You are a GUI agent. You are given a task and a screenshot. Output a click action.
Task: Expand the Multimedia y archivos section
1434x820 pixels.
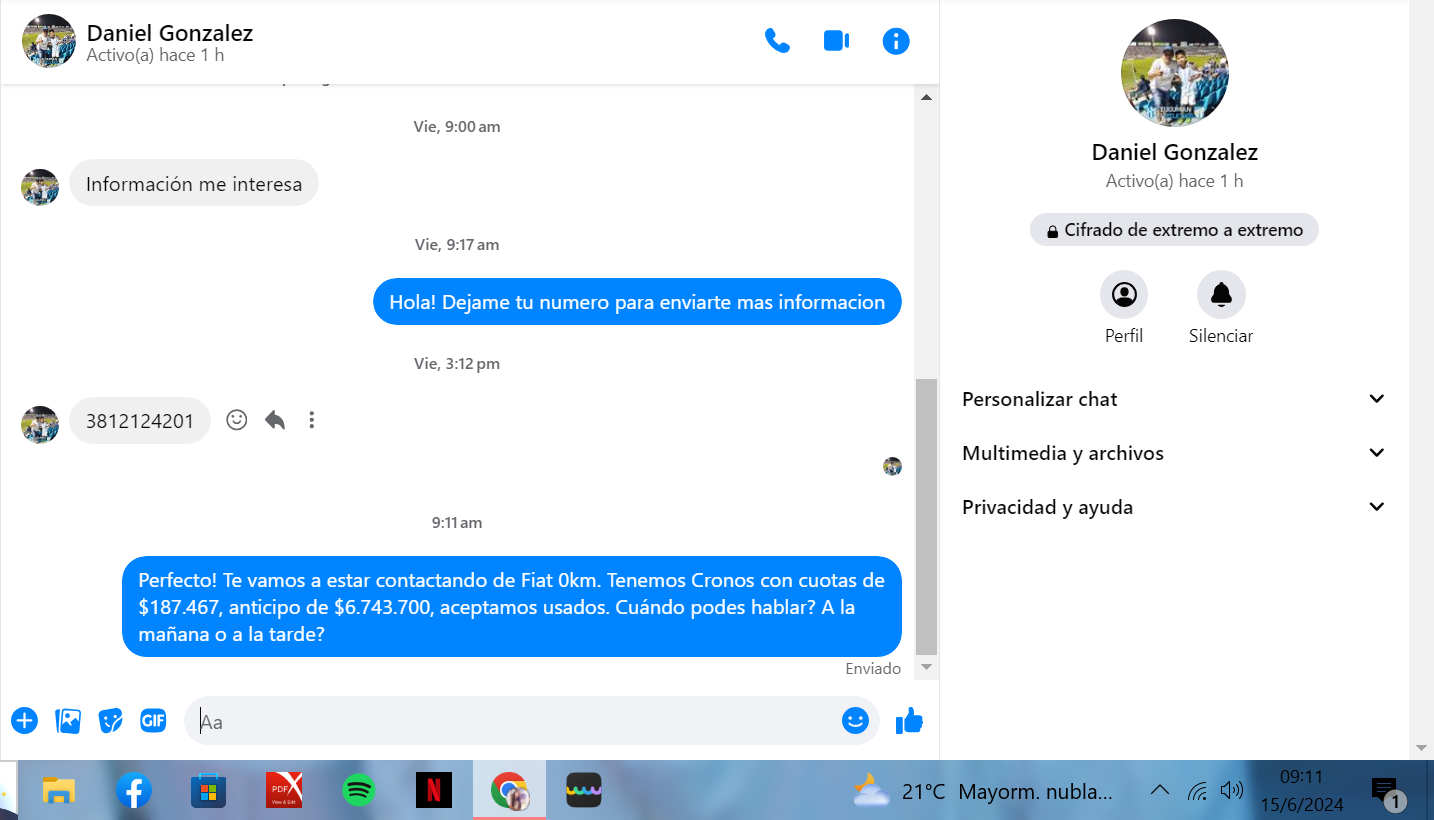[x=1174, y=453]
